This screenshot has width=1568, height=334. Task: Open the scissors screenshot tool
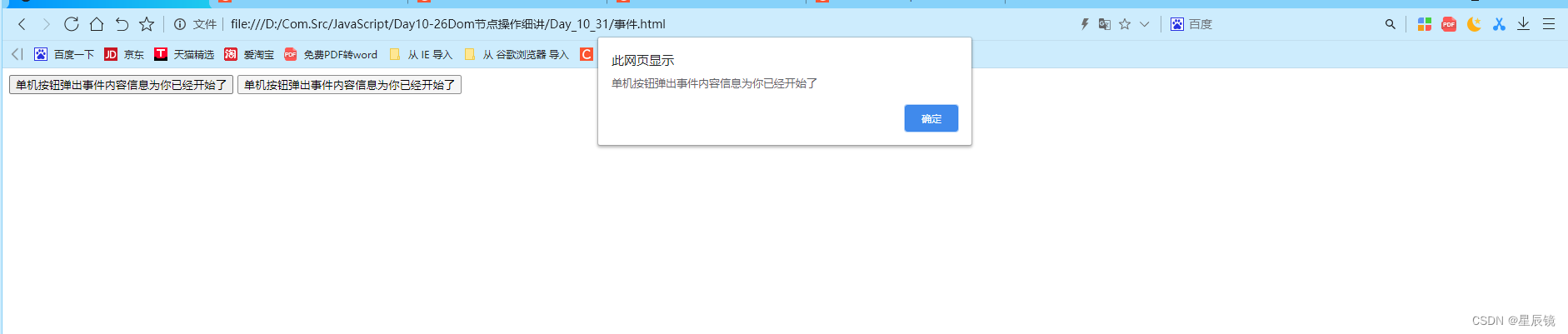tap(1499, 24)
